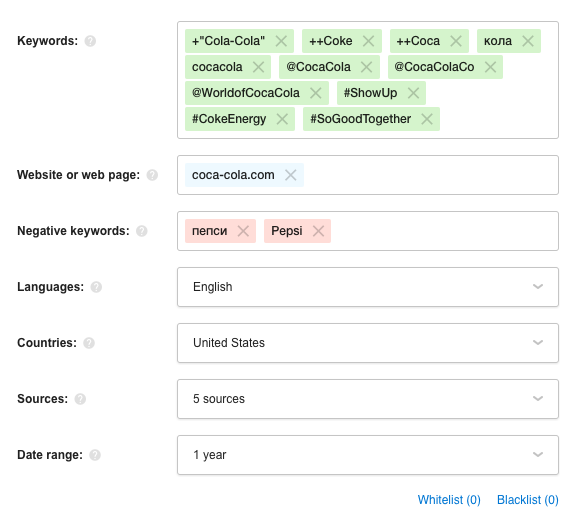The image size is (575, 520).
Task: Open the Blacklist (0) link
Action: [x=528, y=500]
